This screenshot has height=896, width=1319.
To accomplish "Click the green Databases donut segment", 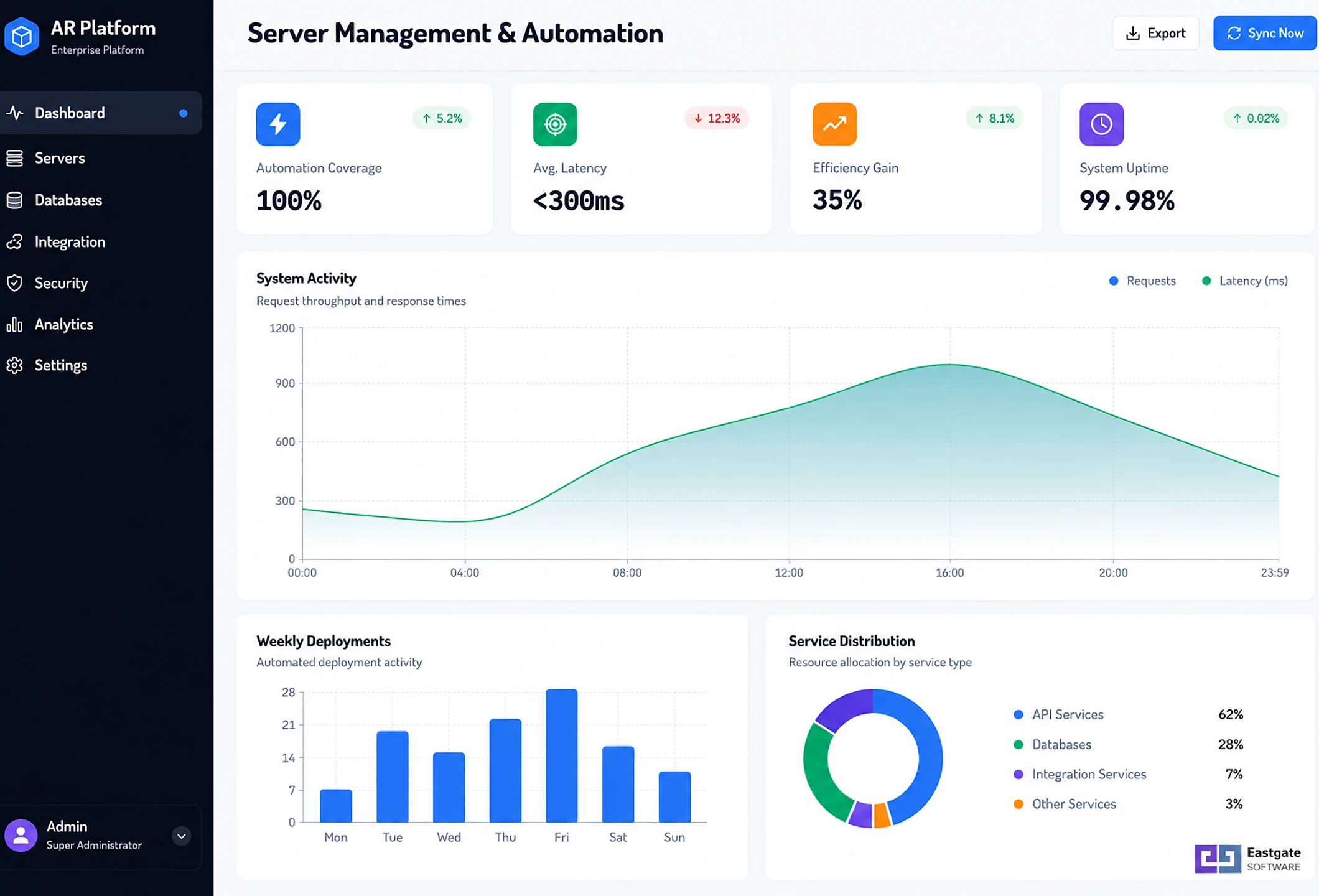I will pyautogui.click(x=817, y=772).
